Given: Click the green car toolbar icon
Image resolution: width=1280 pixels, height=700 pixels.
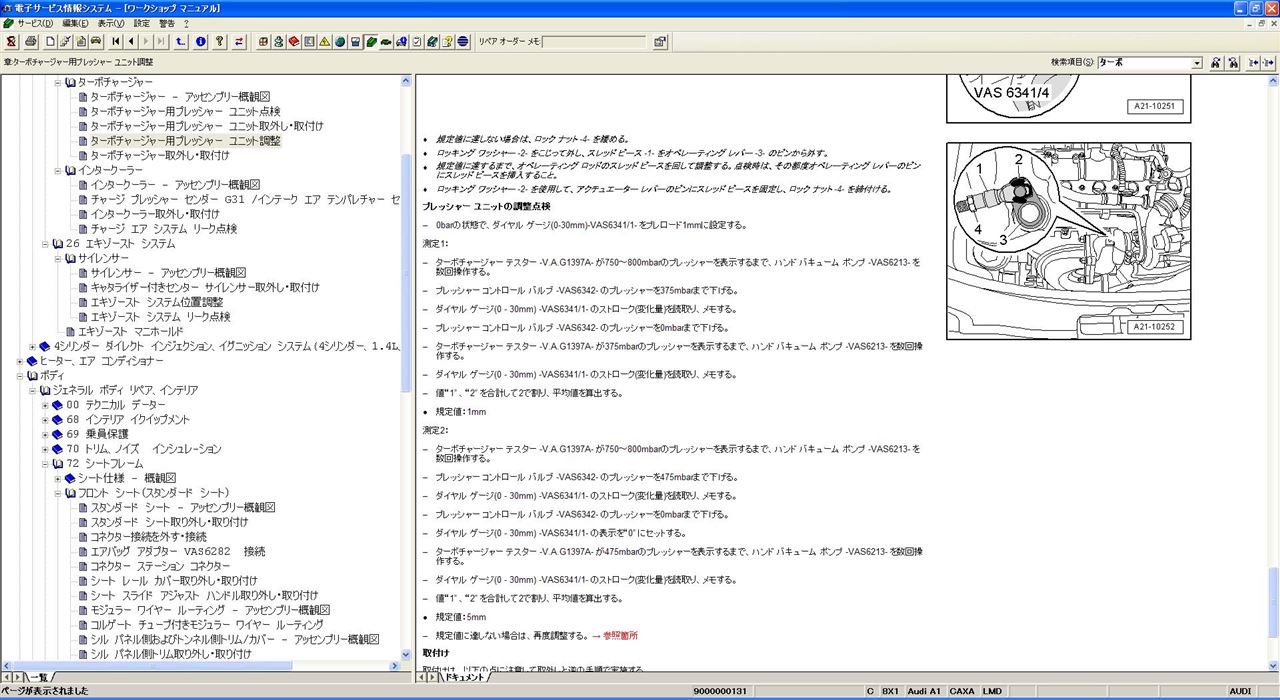Looking at the screenshot, I should click(385, 42).
